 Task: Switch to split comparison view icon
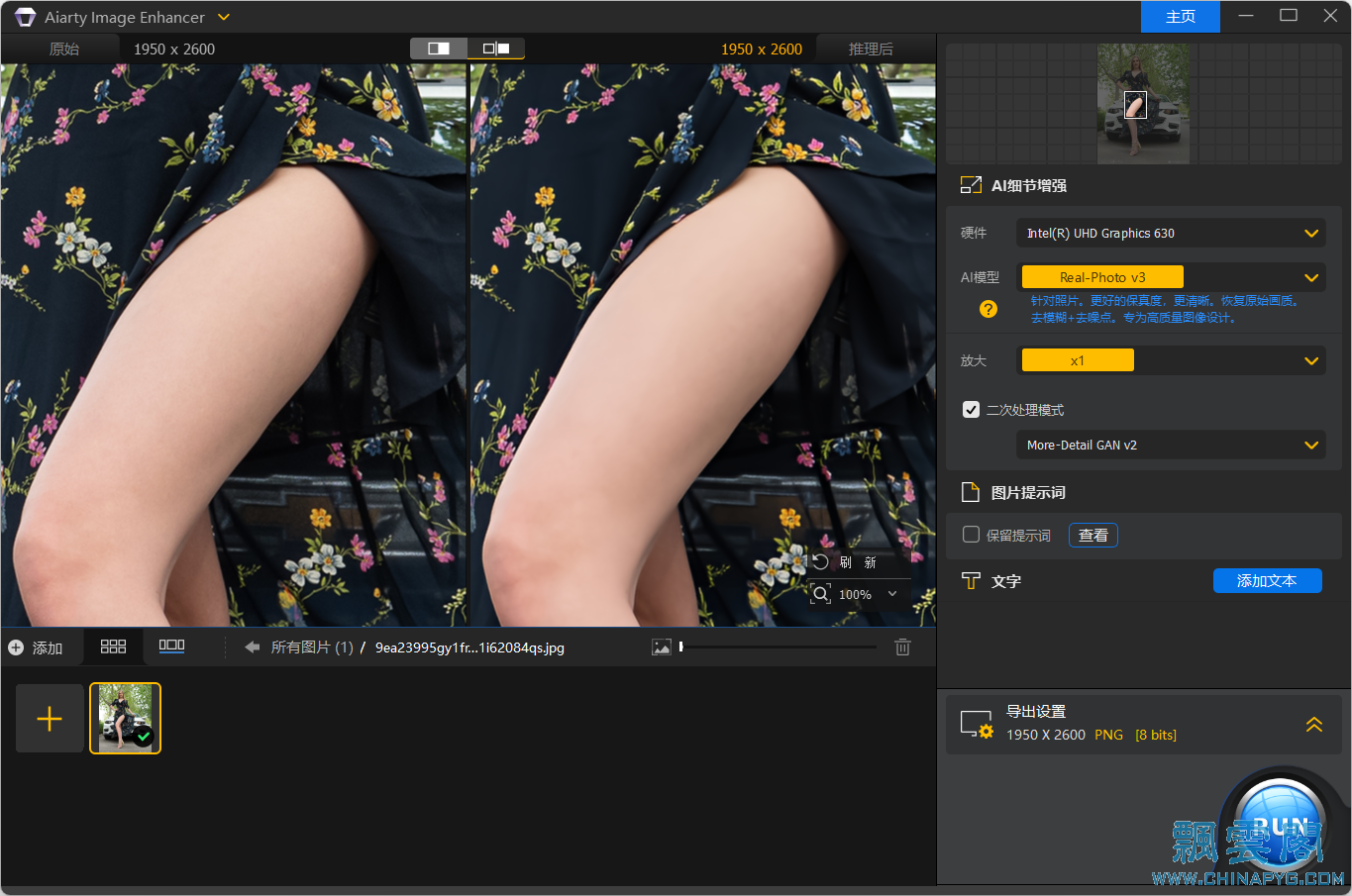click(496, 49)
